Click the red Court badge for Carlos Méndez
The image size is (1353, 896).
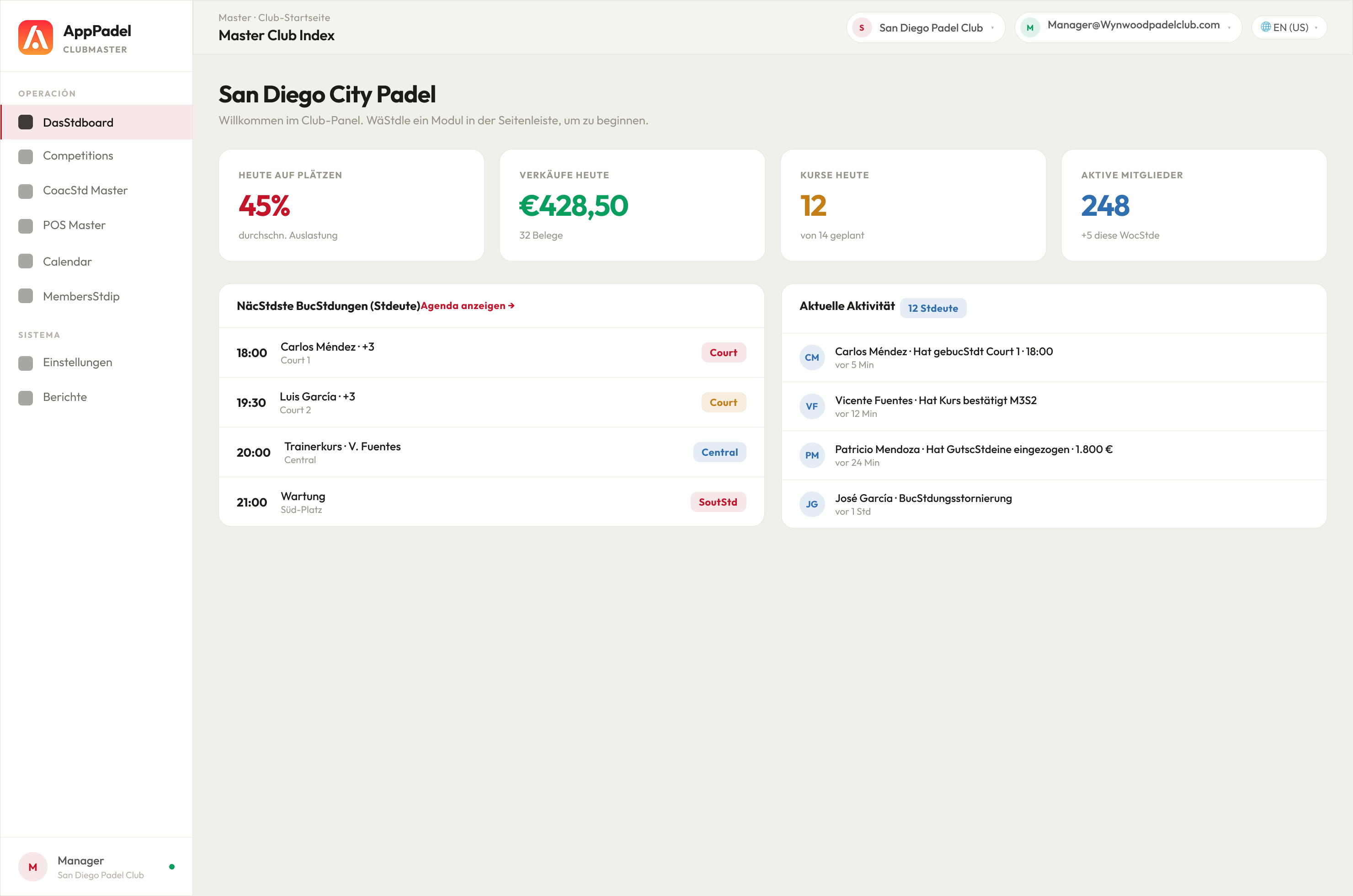click(x=723, y=352)
